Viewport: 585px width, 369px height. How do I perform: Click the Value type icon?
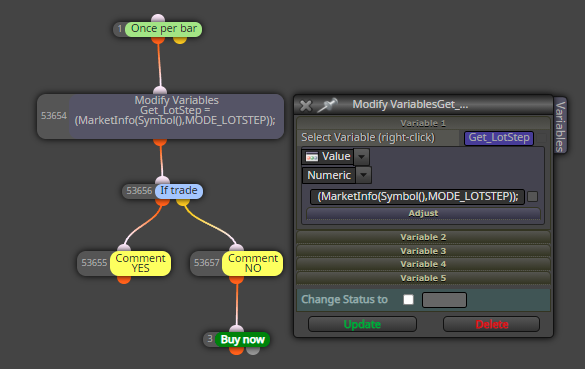pos(312,157)
